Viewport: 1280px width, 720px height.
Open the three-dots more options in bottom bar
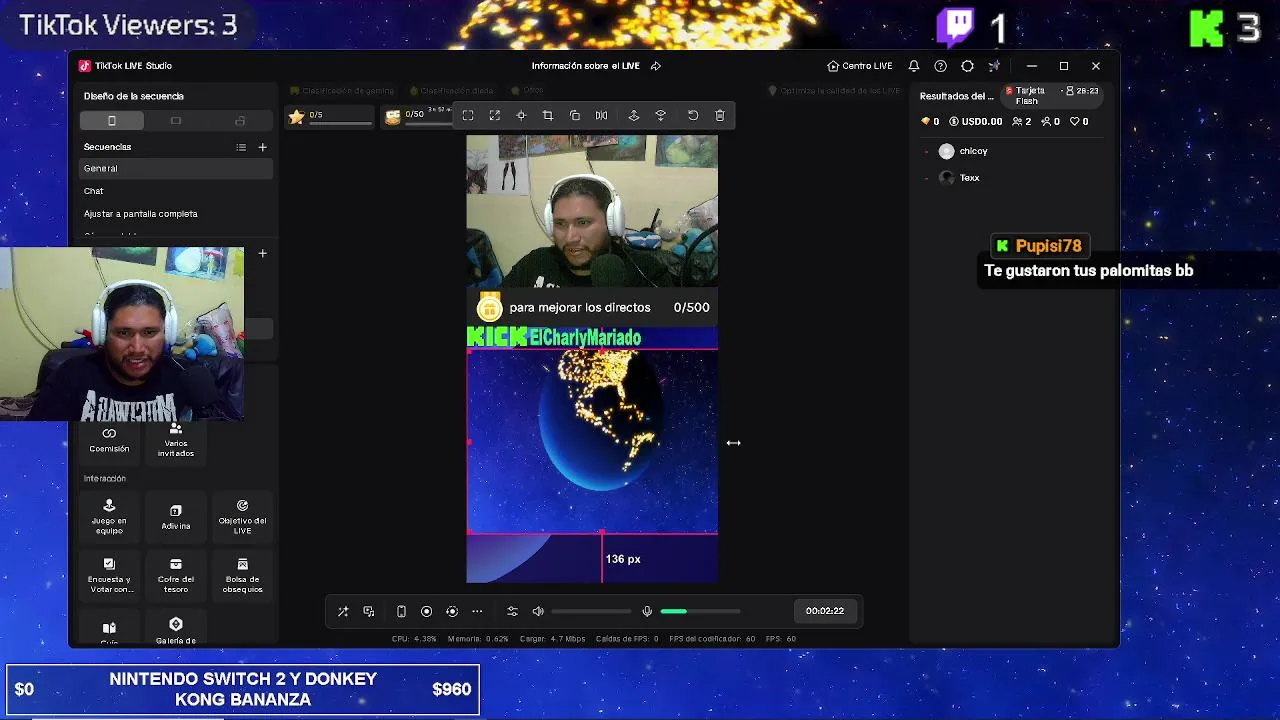click(477, 611)
